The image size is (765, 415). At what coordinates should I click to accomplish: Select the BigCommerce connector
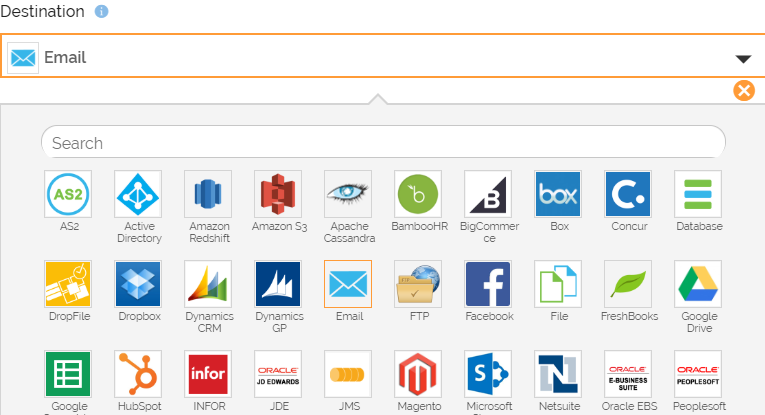pyautogui.click(x=489, y=194)
